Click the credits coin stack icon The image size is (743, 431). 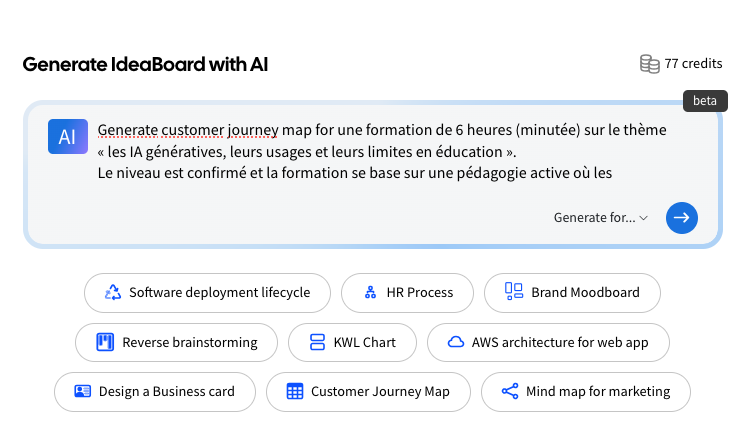point(650,64)
